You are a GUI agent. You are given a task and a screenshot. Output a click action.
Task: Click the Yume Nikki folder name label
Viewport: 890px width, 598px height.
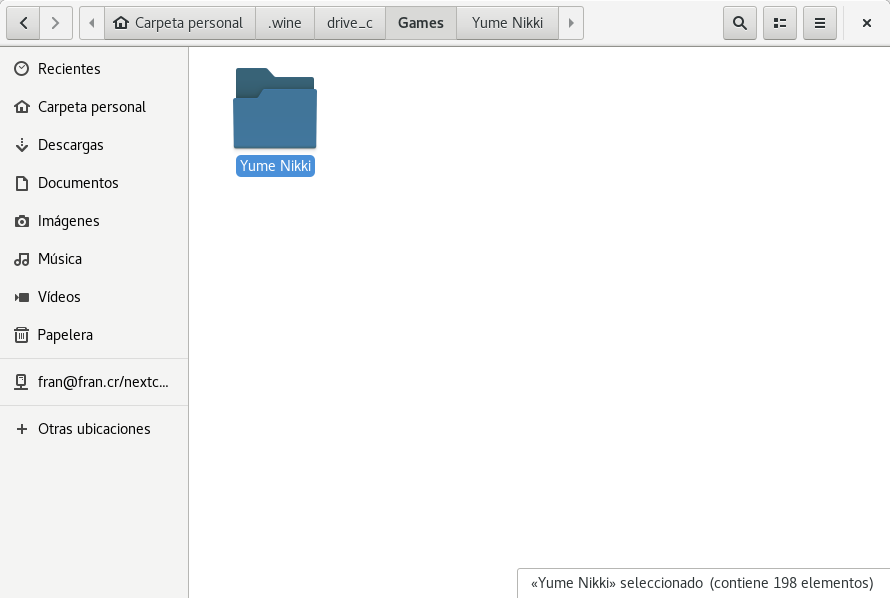click(275, 166)
